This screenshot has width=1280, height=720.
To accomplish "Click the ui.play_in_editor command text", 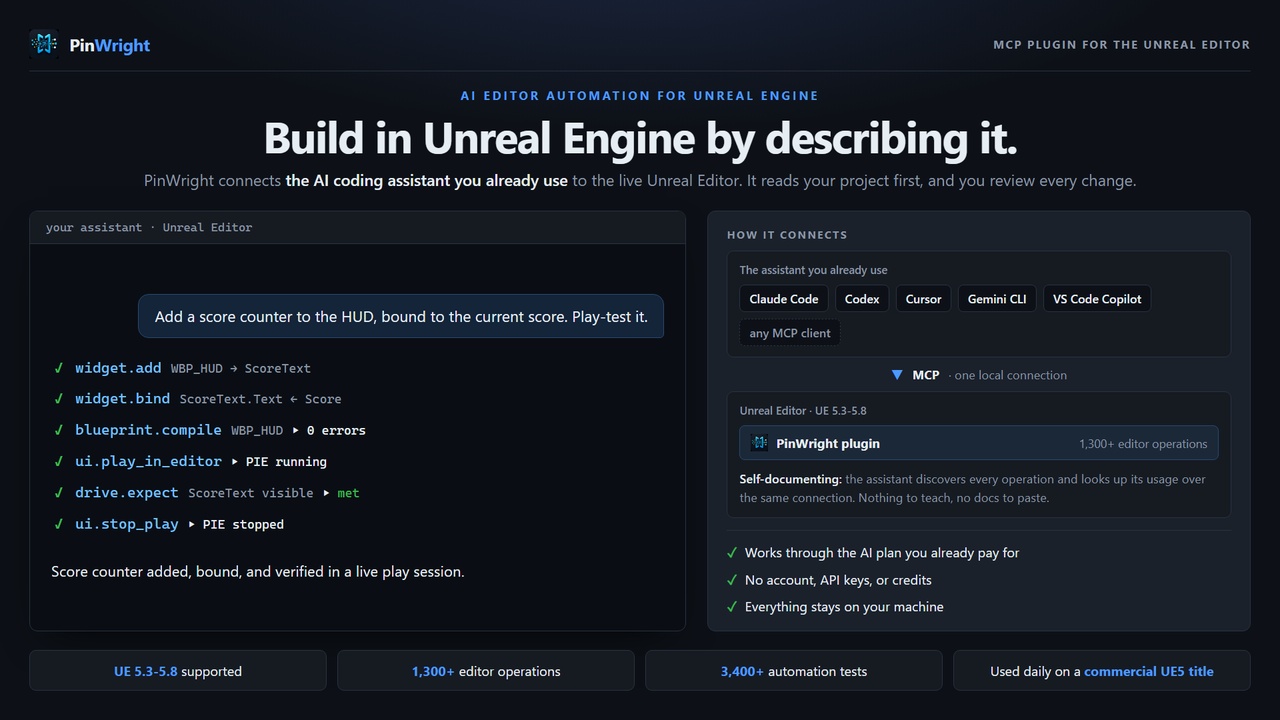I will click(148, 461).
